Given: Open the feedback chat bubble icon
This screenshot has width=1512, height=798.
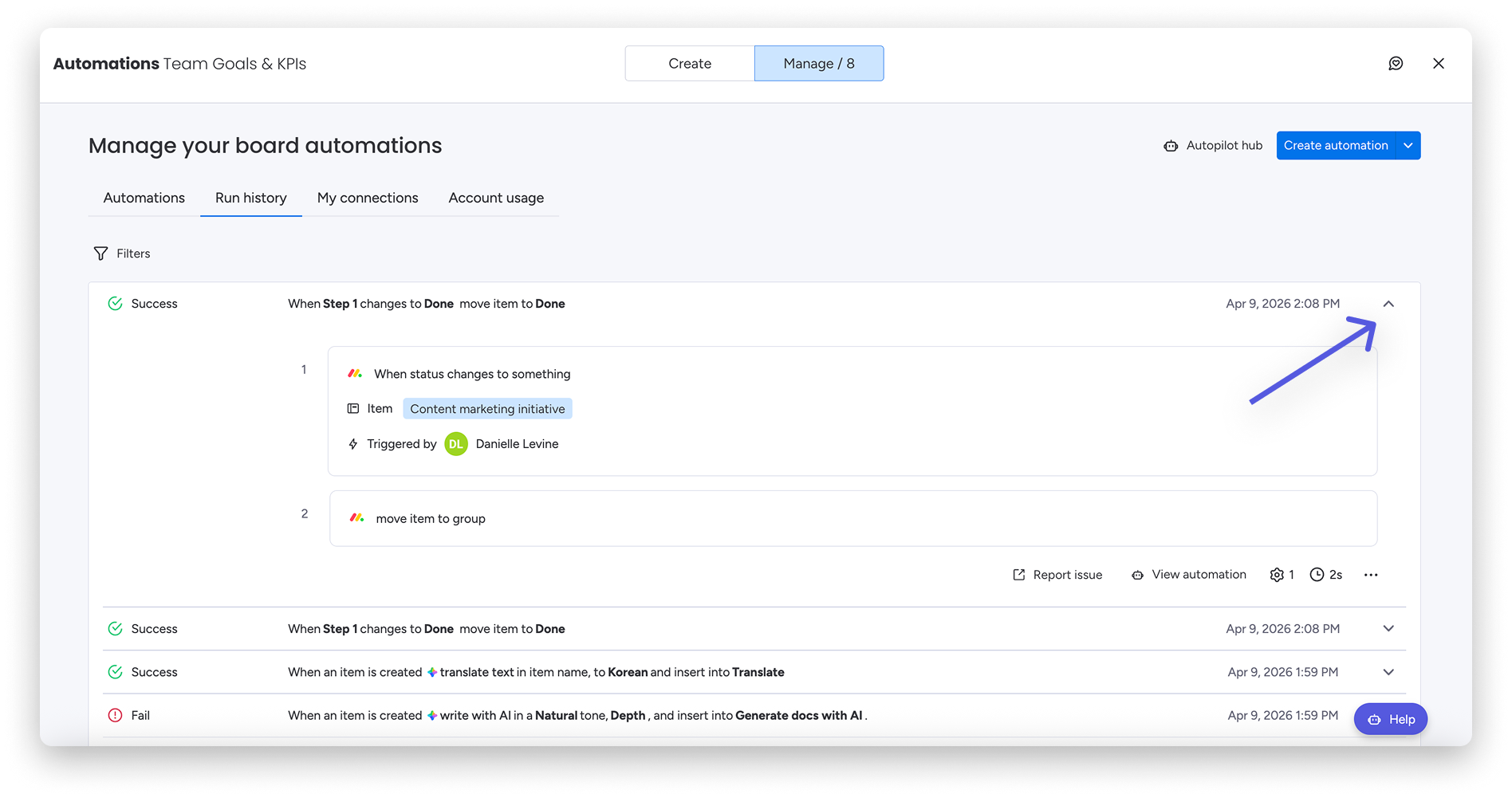Looking at the screenshot, I should (x=1396, y=64).
